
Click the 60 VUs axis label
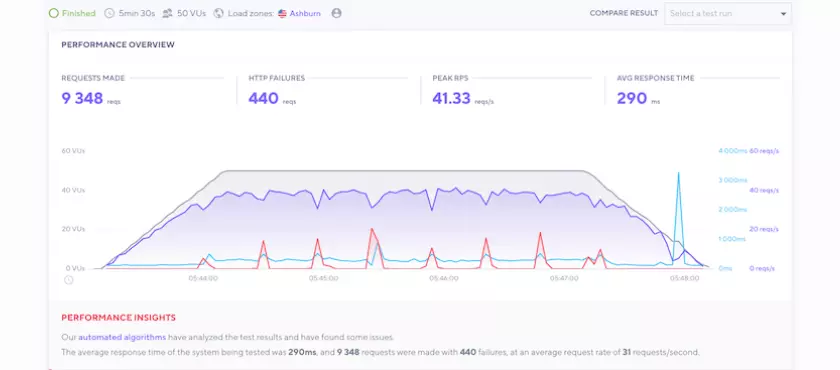pyautogui.click(x=73, y=151)
